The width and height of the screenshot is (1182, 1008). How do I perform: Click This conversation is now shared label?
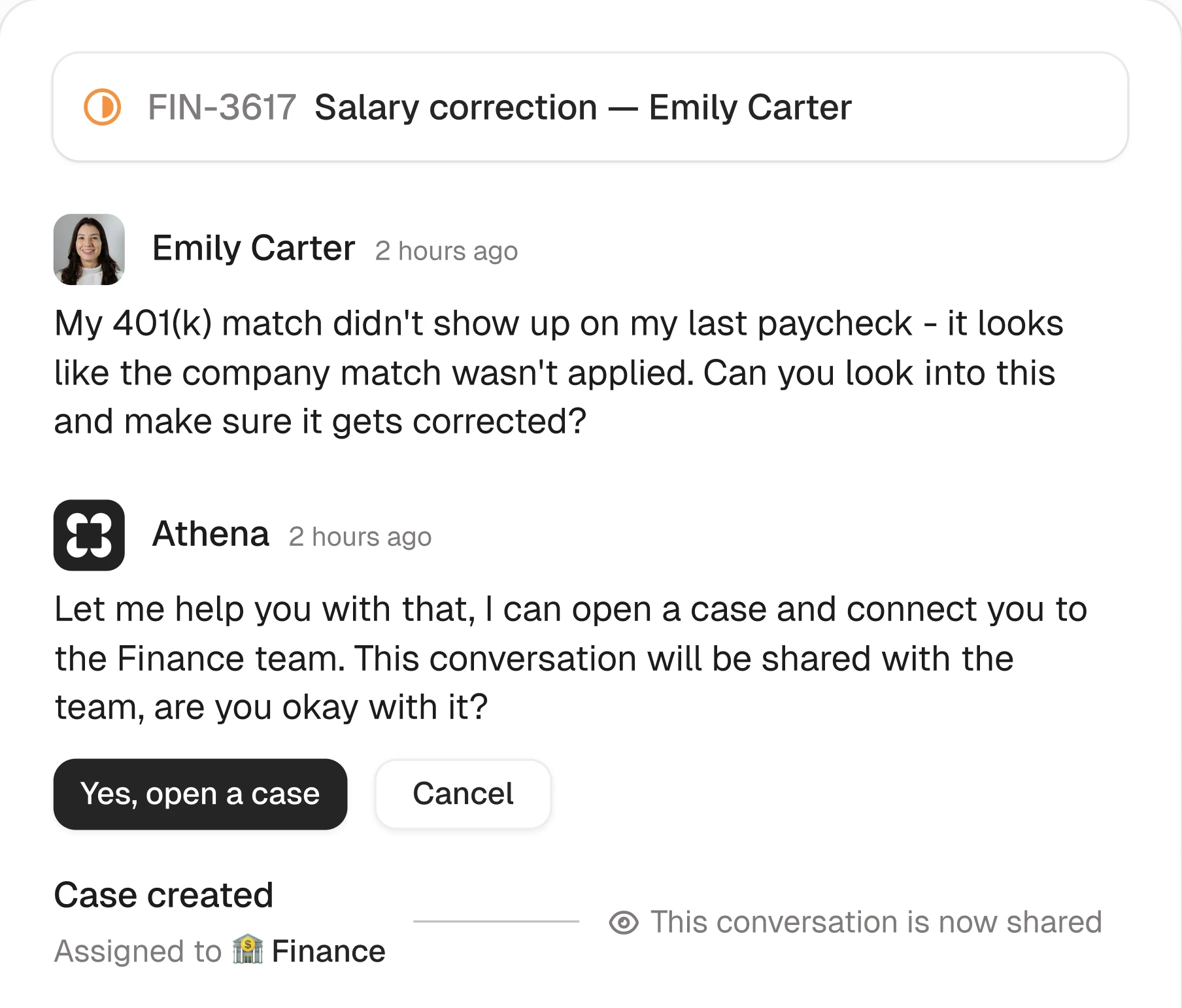[874, 922]
